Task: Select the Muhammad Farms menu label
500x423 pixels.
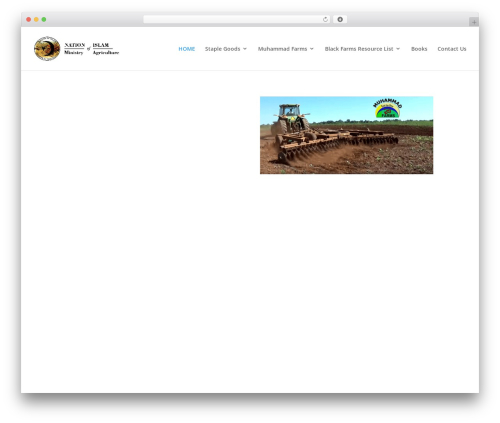Action: tap(282, 49)
